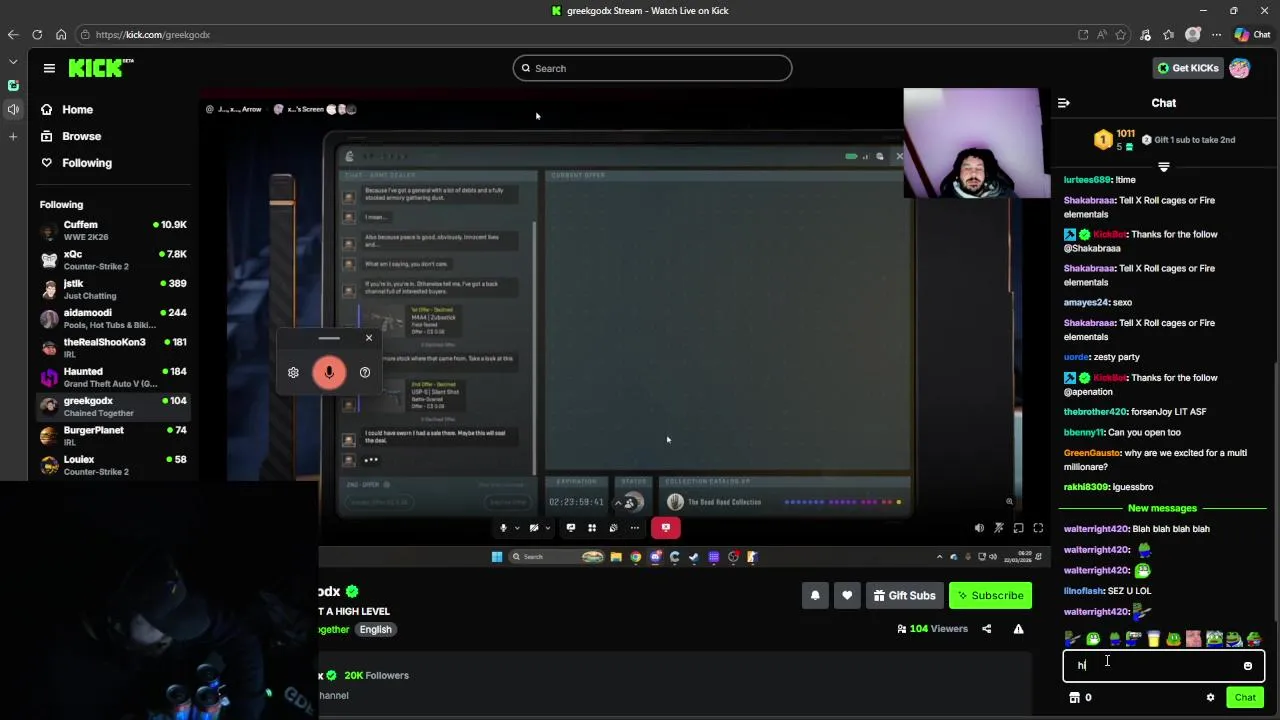This screenshot has width=1280, height=720.
Task: Toggle theater mode on video player
Action: [x=1018, y=528]
